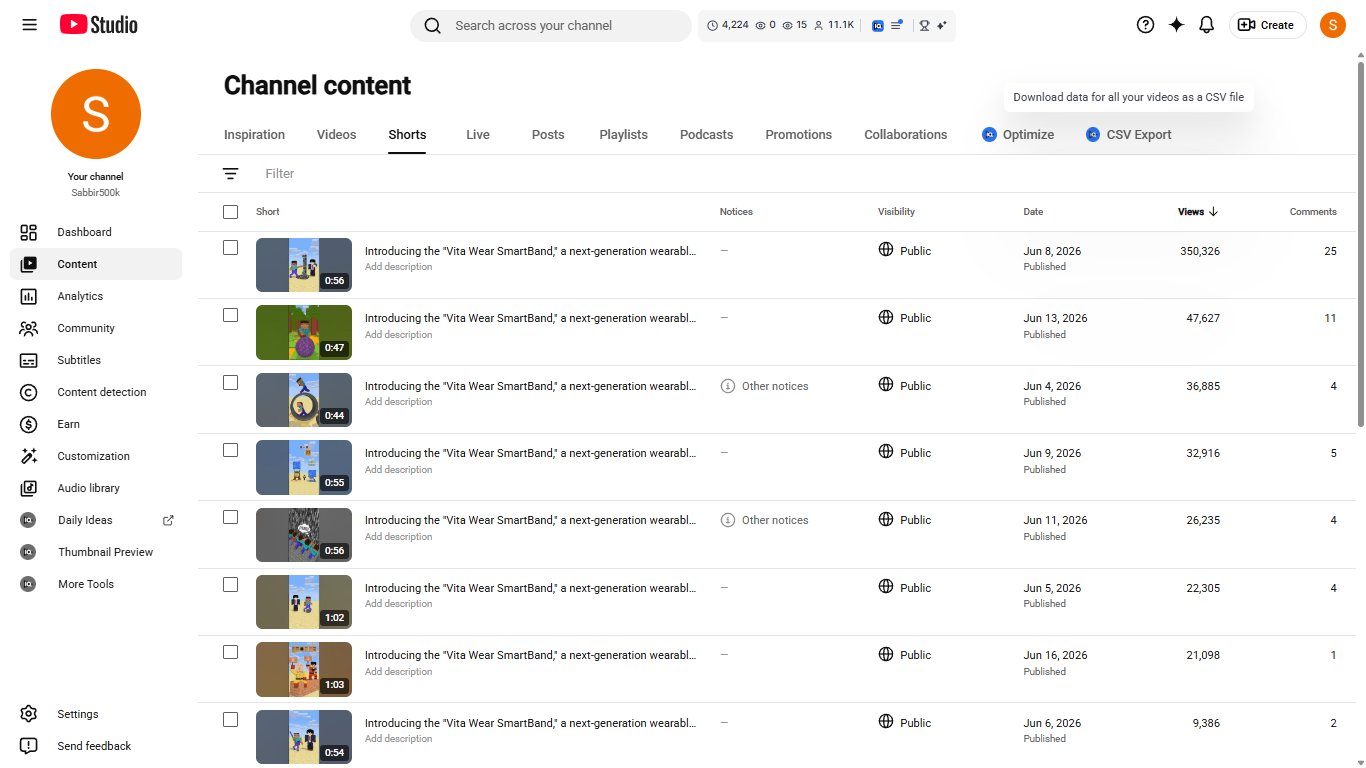This screenshot has width=1366, height=768.
Task: Open Settings in the sidebar
Action: 96,714
